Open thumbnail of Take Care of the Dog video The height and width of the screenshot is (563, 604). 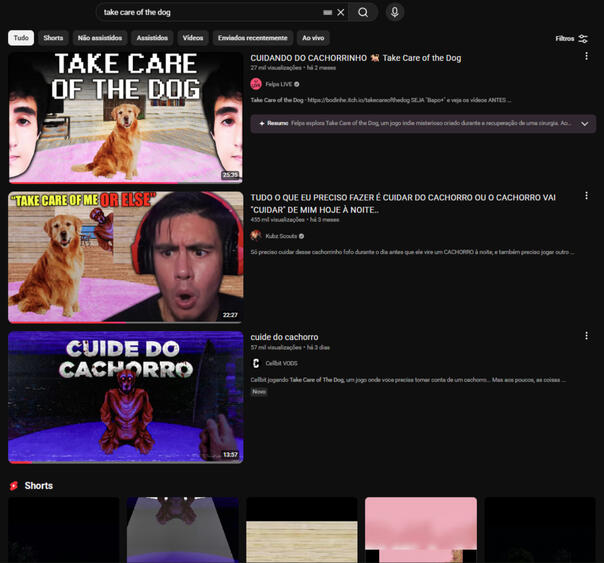pyautogui.click(x=126, y=118)
